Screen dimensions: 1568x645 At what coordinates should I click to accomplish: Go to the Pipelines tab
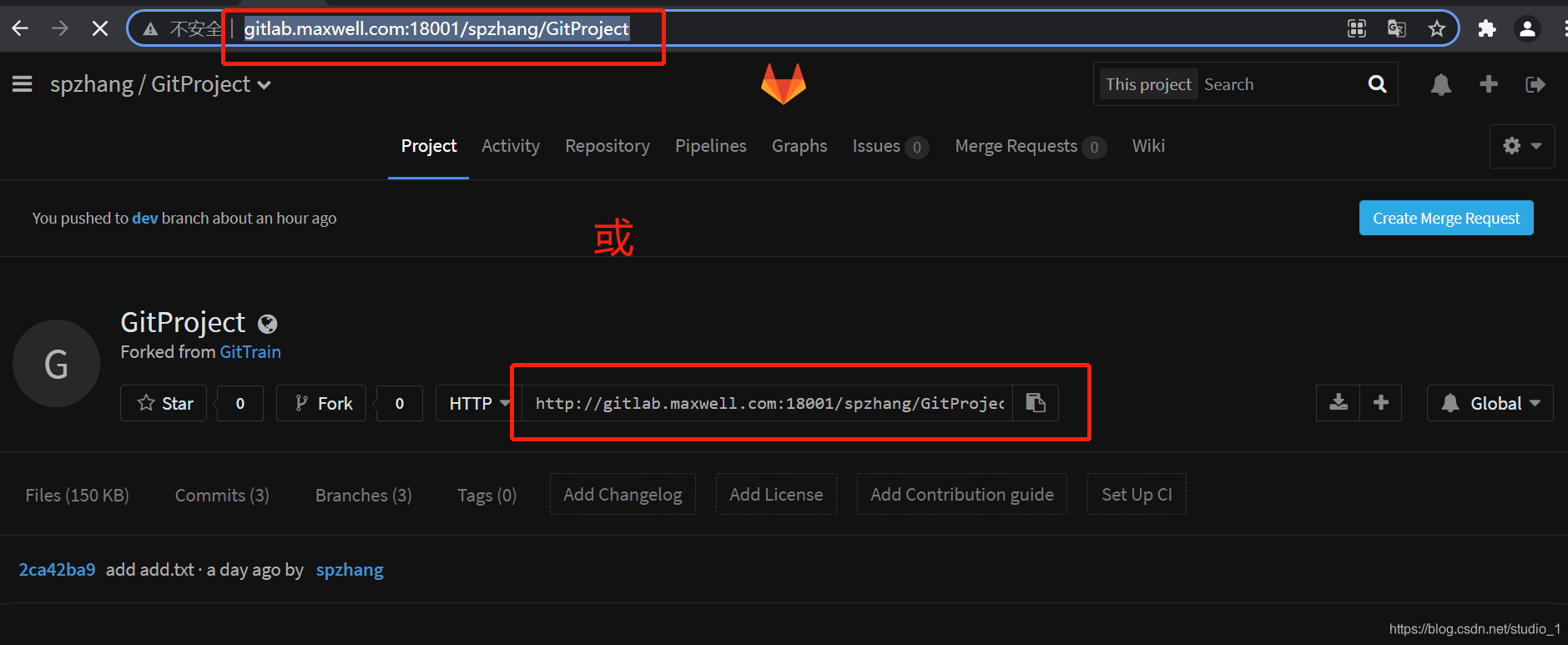(x=711, y=146)
